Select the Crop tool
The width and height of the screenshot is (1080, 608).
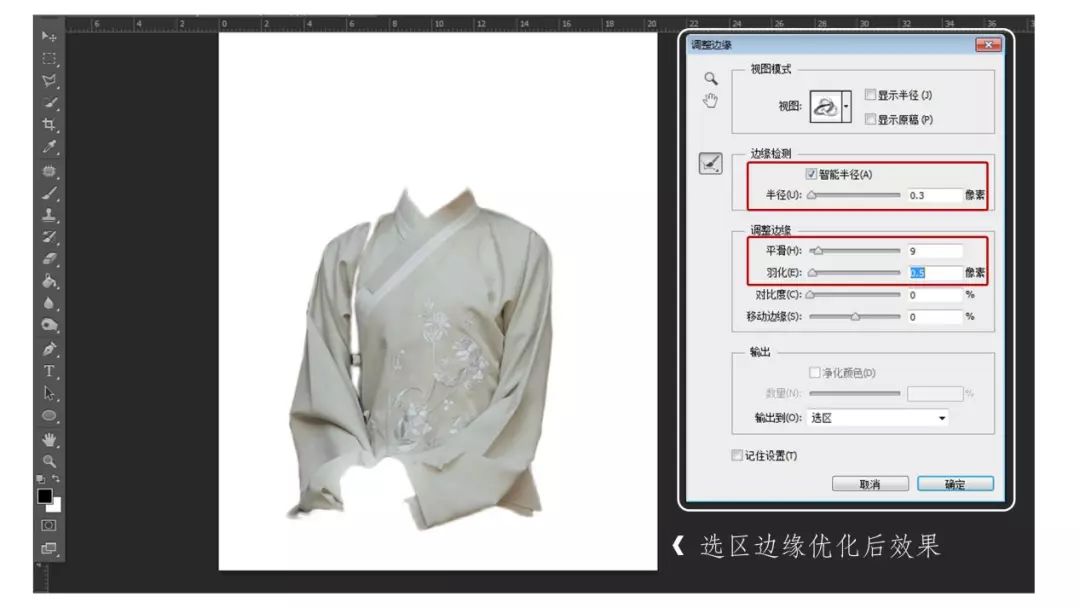[x=49, y=125]
